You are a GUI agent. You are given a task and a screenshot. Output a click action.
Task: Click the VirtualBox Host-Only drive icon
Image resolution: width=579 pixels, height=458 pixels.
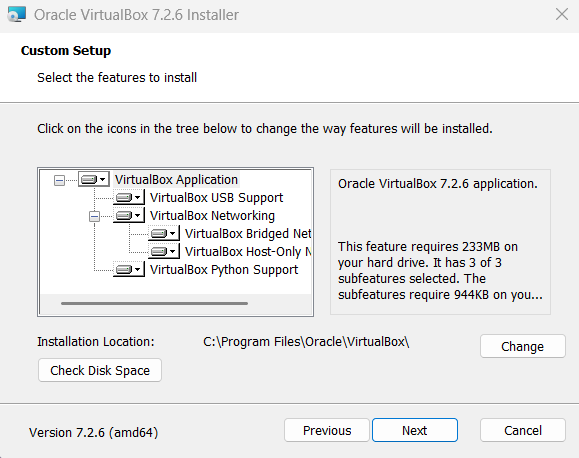click(x=164, y=252)
